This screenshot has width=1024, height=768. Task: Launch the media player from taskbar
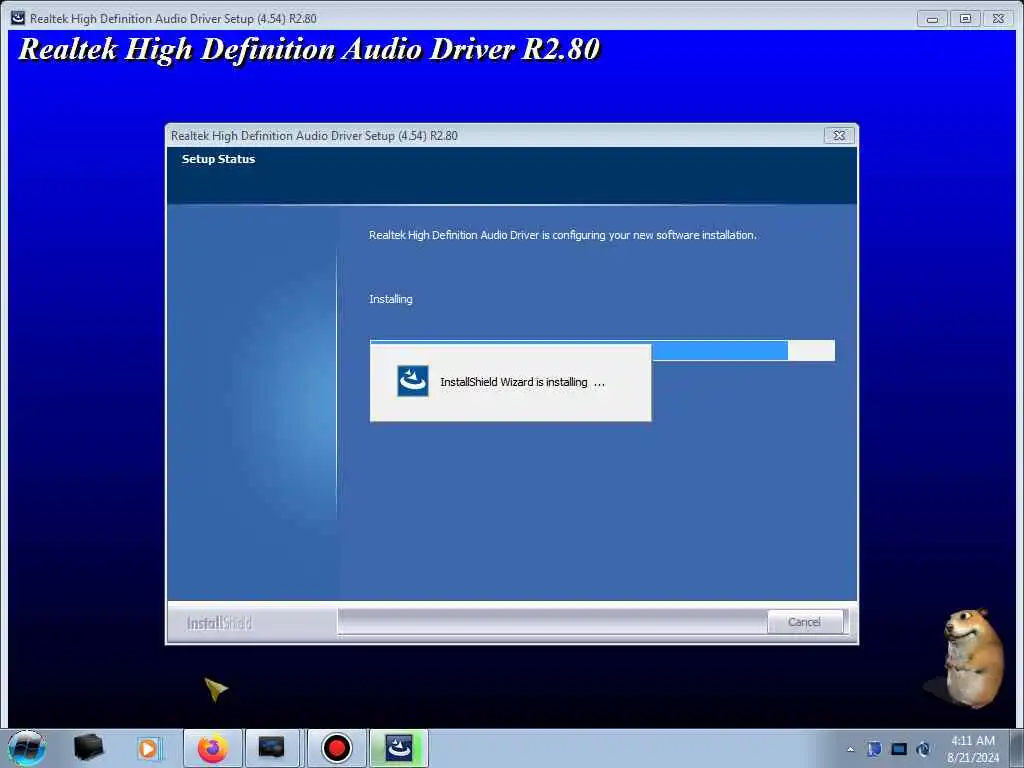[x=148, y=748]
